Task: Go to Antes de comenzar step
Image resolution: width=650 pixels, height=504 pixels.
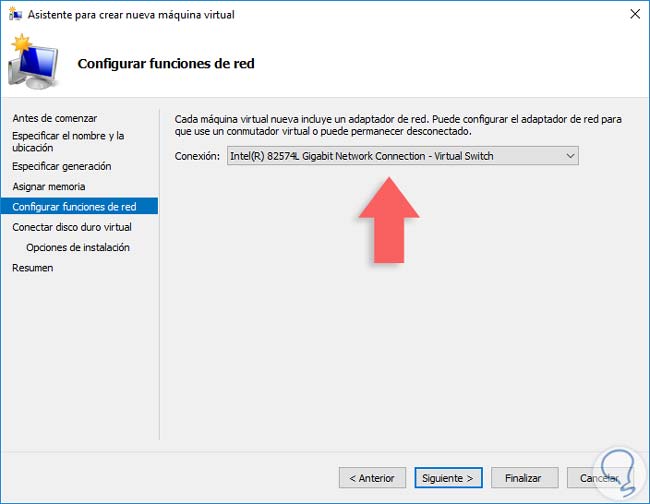Action: click(x=55, y=118)
